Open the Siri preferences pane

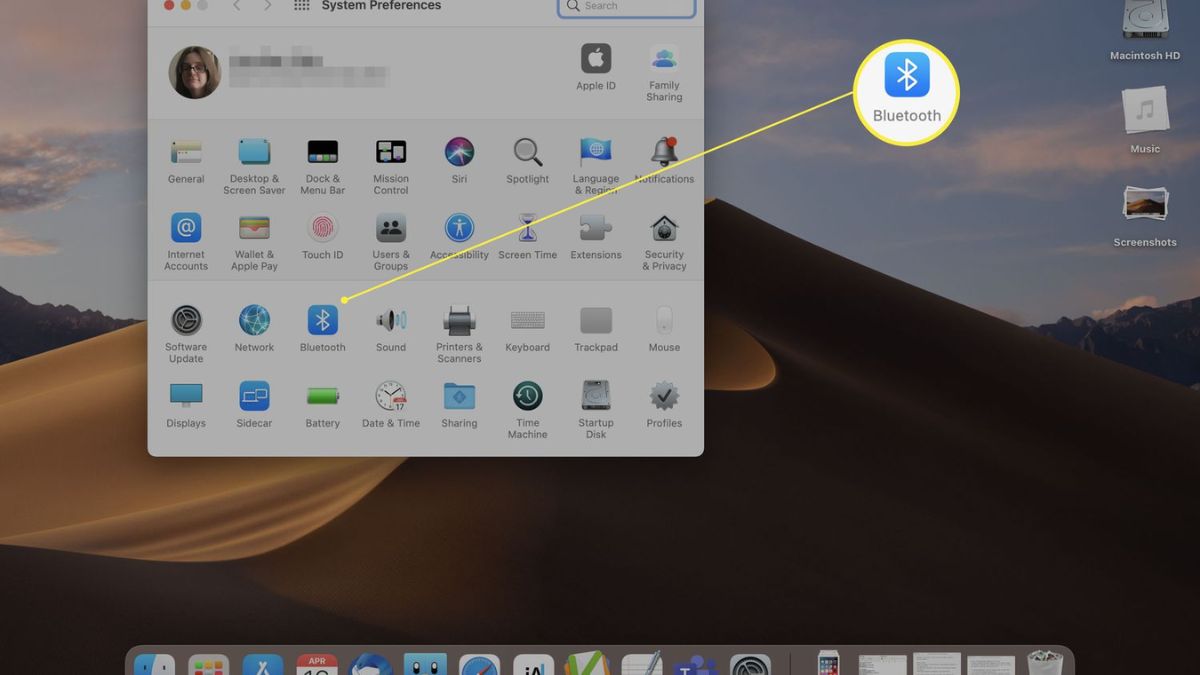point(459,152)
